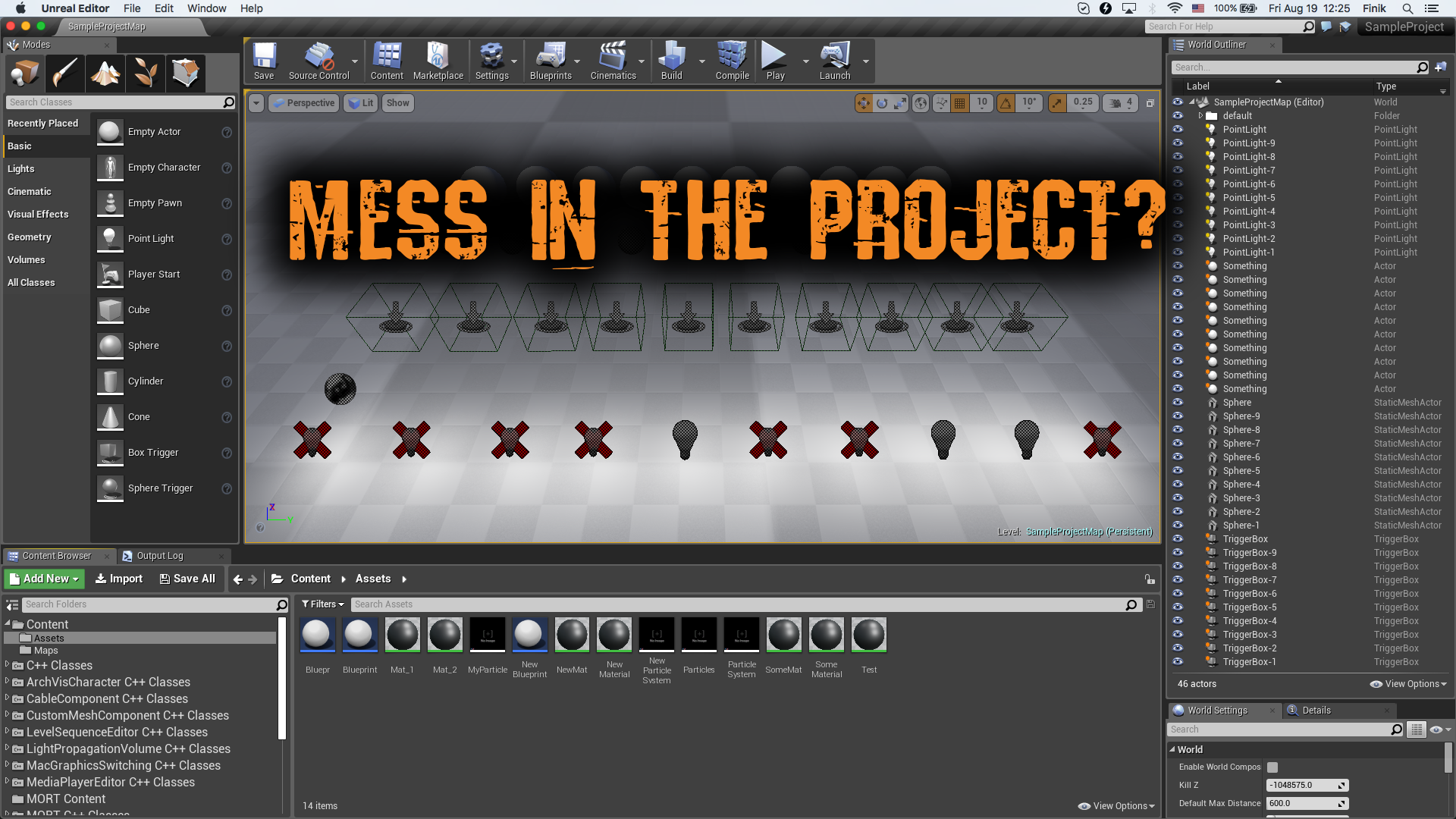Click the Import button
The width and height of the screenshot is (1456, 819).
119,579
